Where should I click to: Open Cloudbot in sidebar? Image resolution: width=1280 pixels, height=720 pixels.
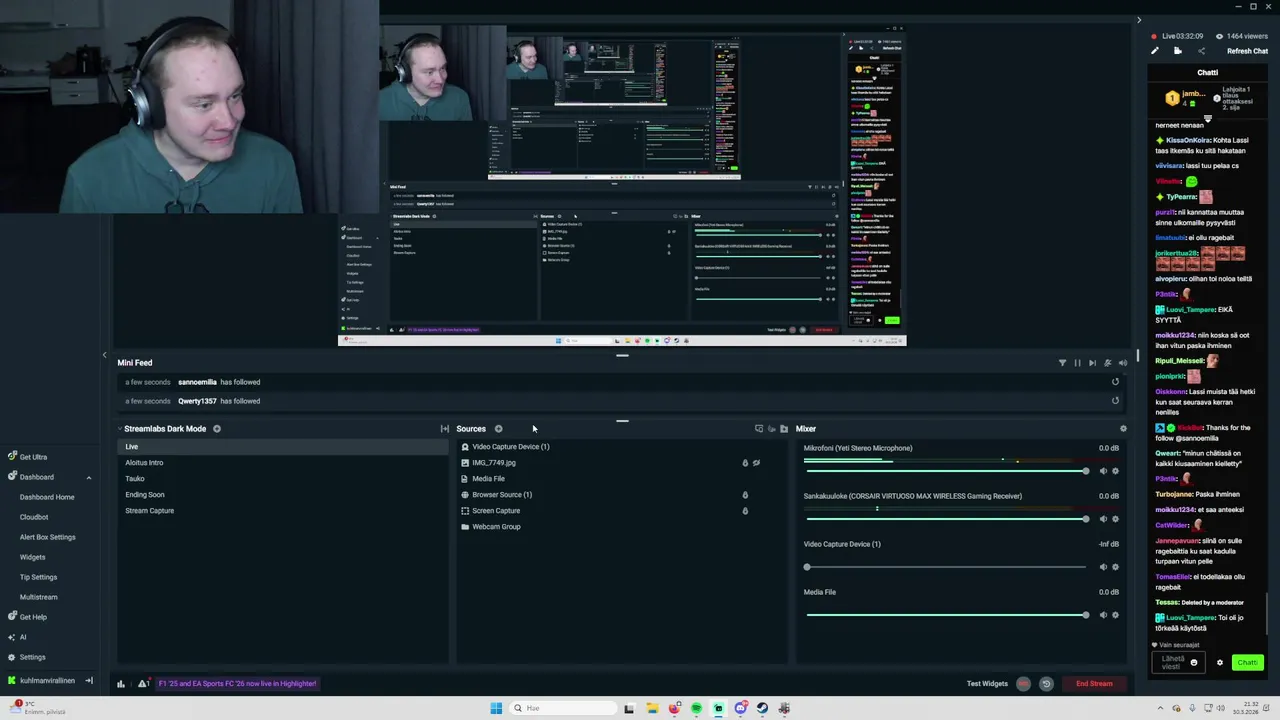[34, 517]
